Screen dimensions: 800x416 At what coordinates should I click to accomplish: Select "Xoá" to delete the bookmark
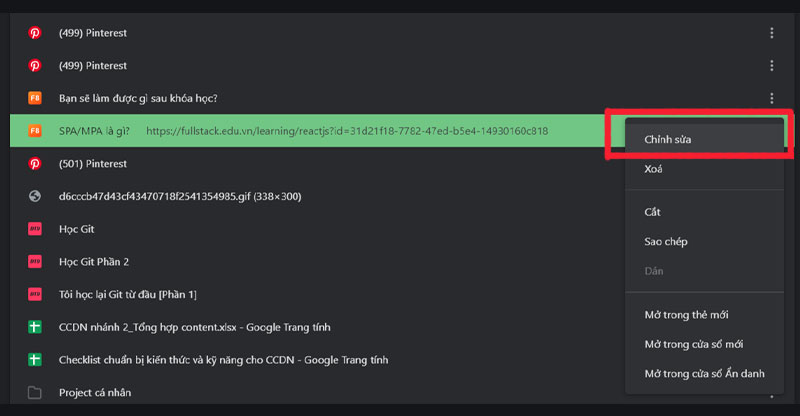pyautogui.click(x=653, y=169)
